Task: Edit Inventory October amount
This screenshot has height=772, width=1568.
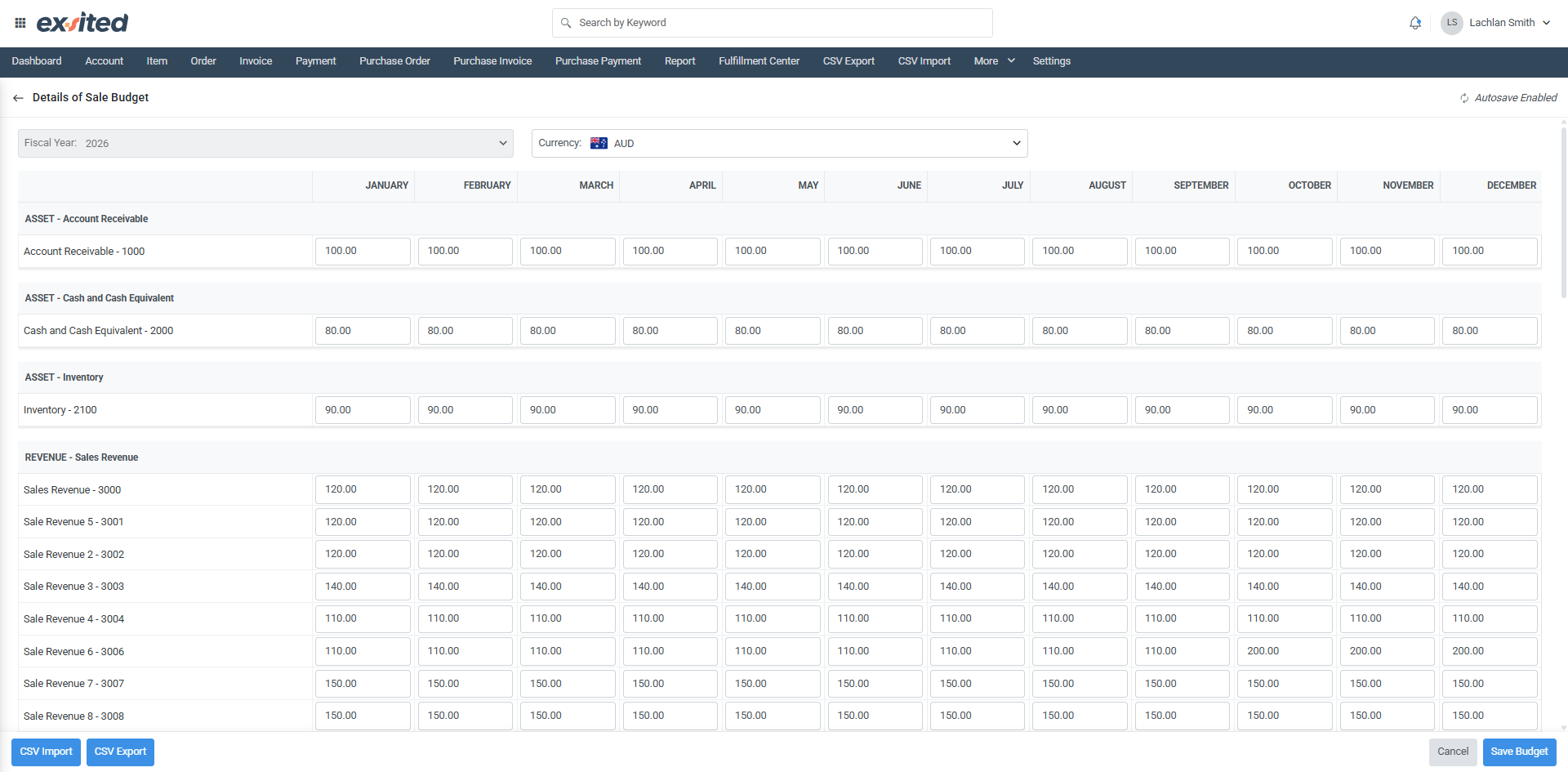Action: (x=1285, y=410)
